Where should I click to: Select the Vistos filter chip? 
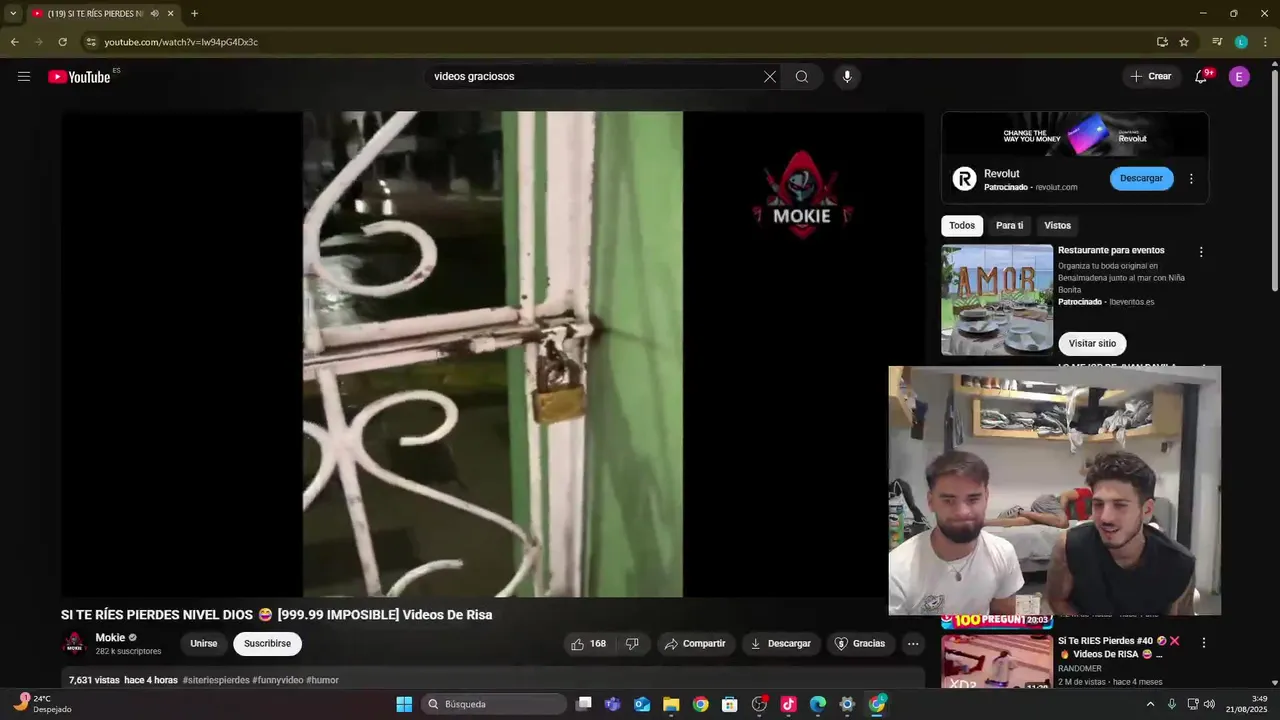1057,226
